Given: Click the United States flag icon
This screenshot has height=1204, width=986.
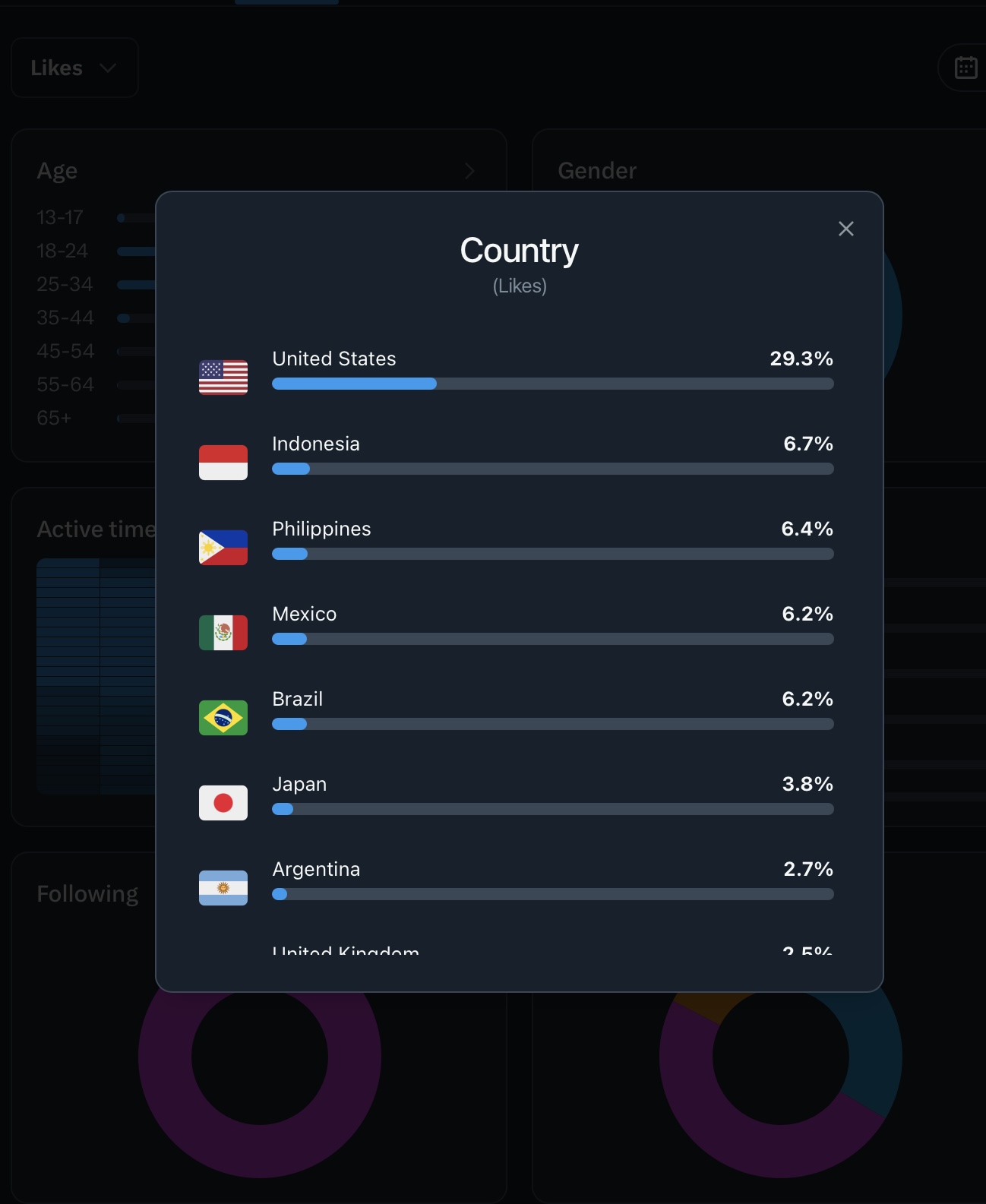Looking at the screenshot, I should [x=223, y=378].
